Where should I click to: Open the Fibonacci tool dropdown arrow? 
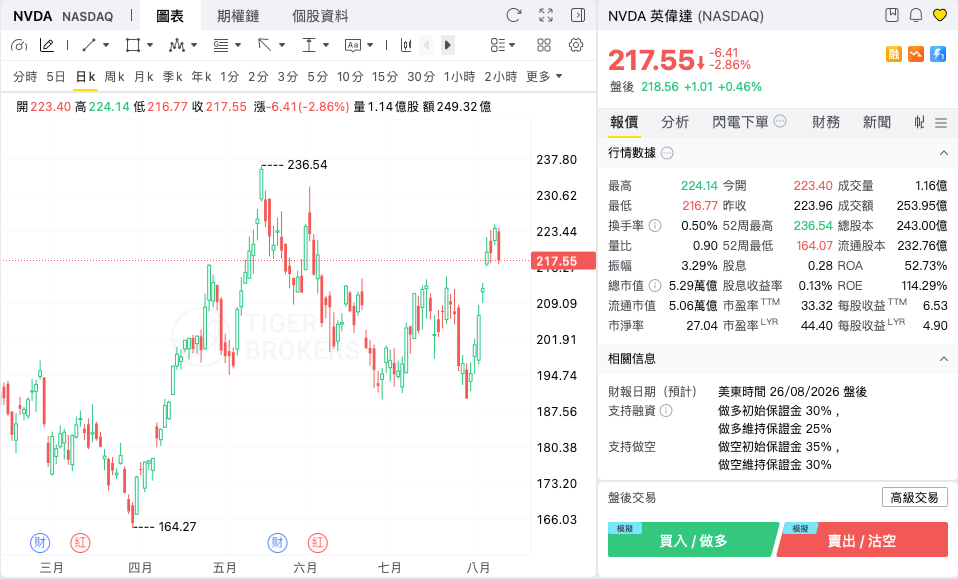pos(238,45)
